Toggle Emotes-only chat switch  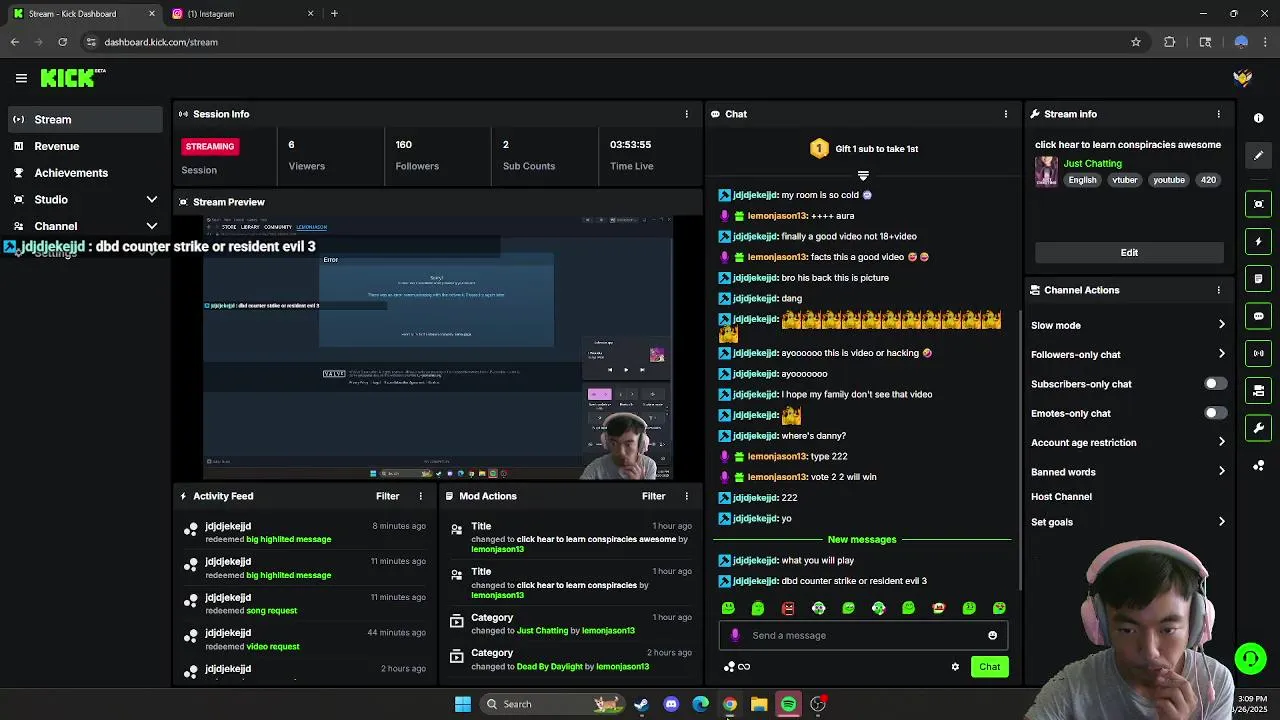point(1215,413)
